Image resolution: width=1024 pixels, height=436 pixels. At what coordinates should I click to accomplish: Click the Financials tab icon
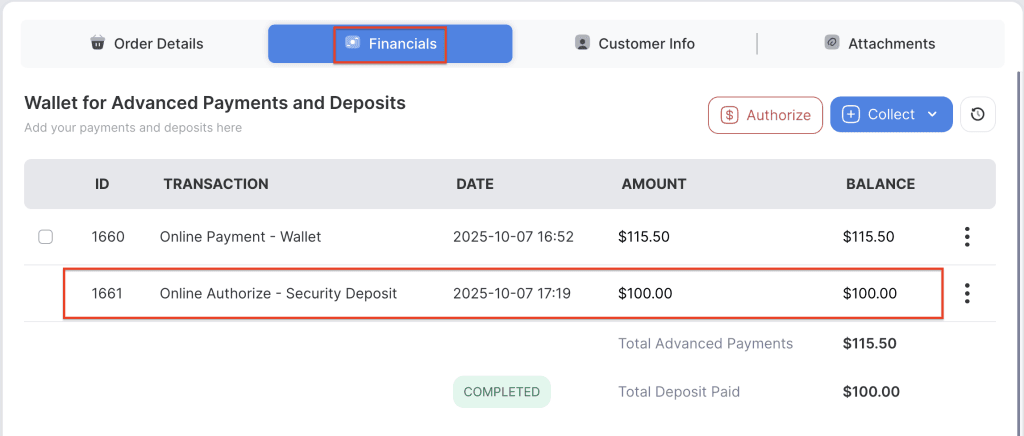(x=353, y=43)
